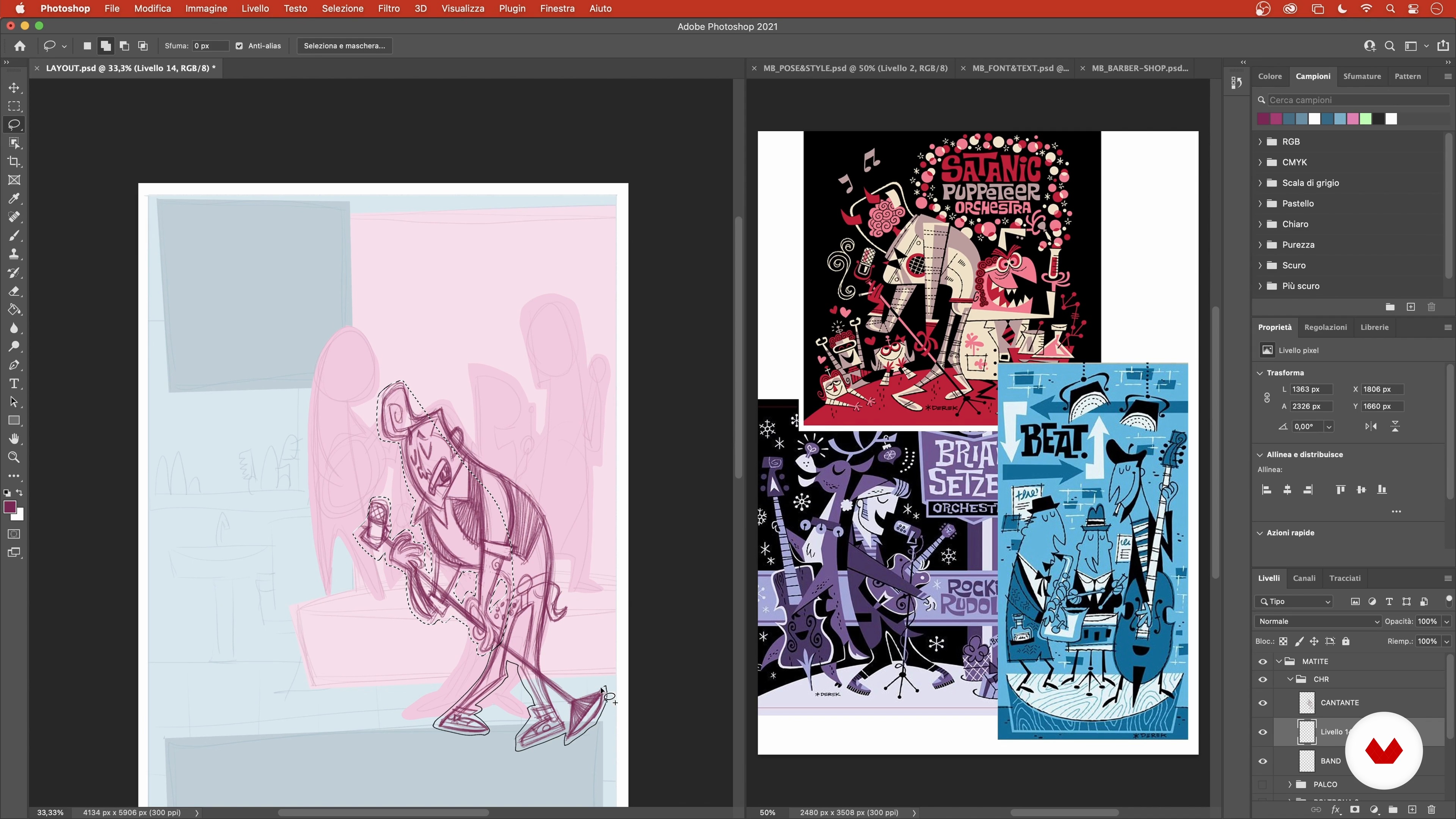The image size is (1456, 819).
Task: Show the PALCO group
Action: pyautogui.click(x=1263, y=784)
